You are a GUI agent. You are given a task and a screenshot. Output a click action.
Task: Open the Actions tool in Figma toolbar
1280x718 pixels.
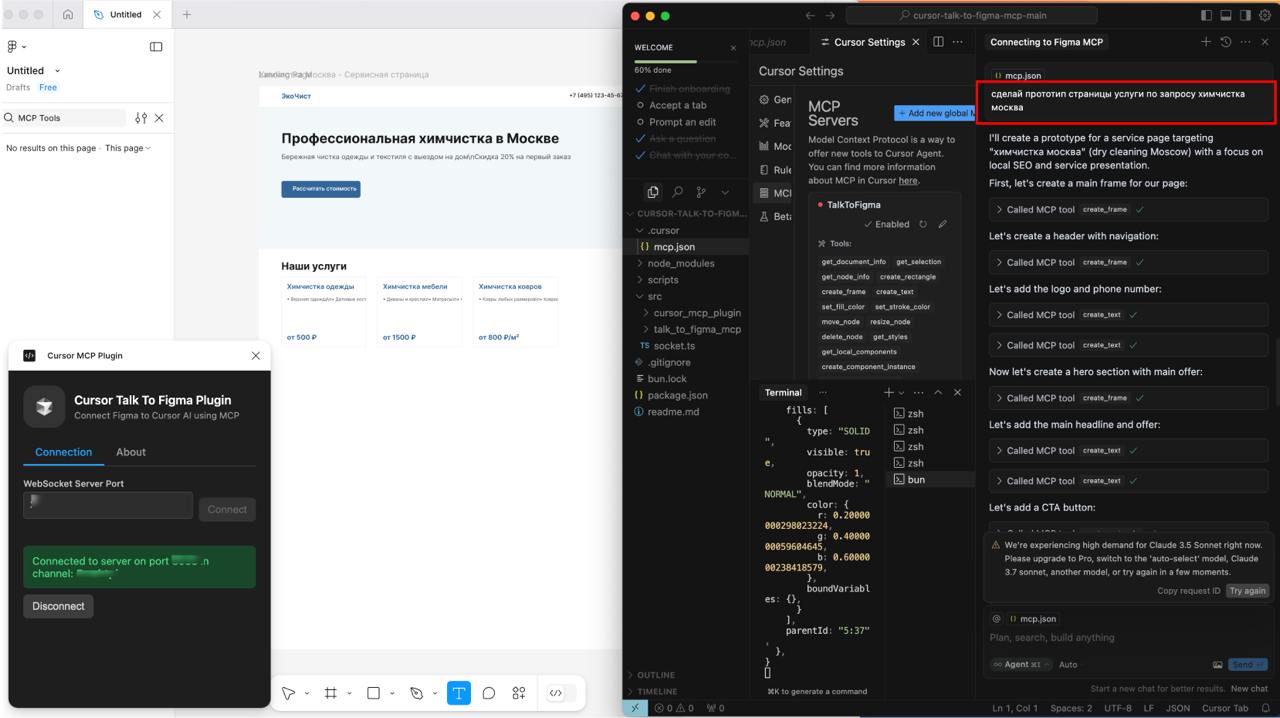point(519,693)
